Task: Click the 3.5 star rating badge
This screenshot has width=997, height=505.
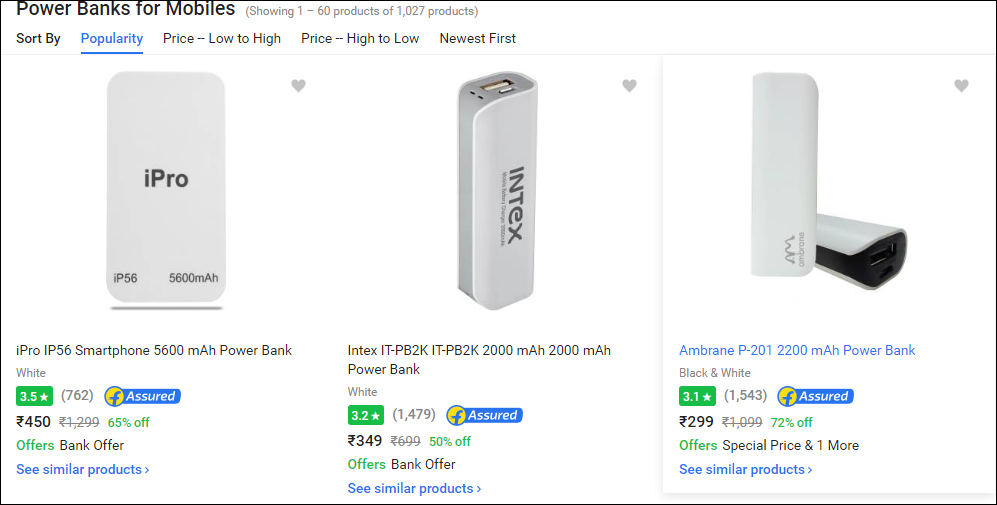Action: tap(34, 396)
